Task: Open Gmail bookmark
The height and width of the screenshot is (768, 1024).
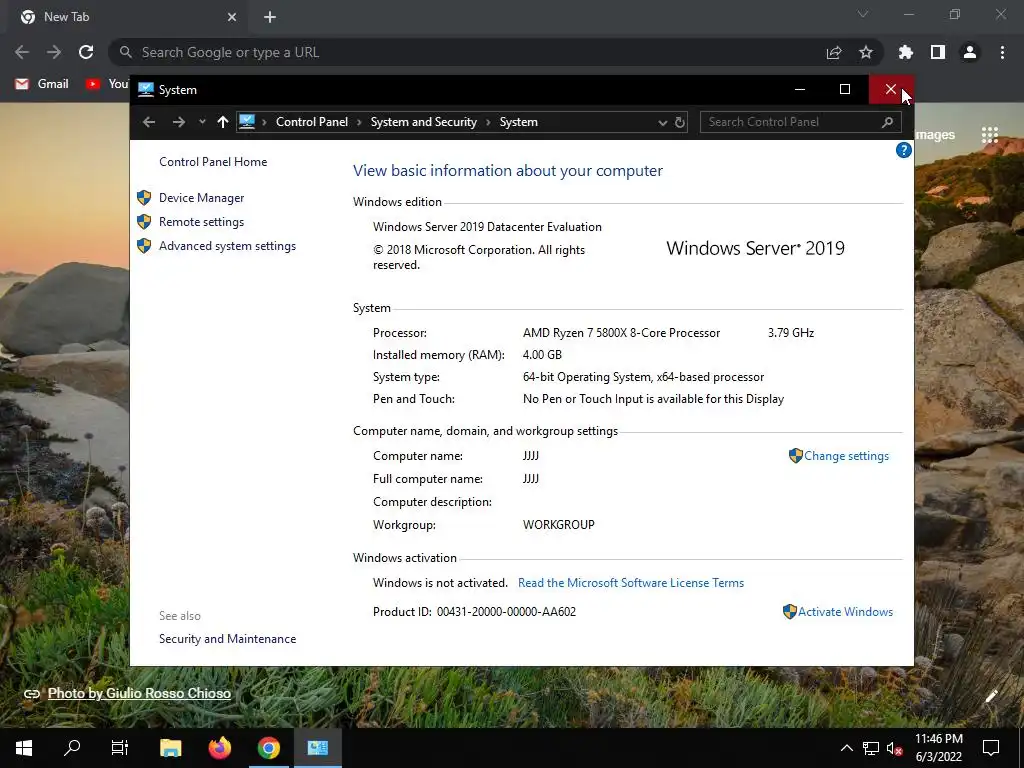Action: click(42, 84)
